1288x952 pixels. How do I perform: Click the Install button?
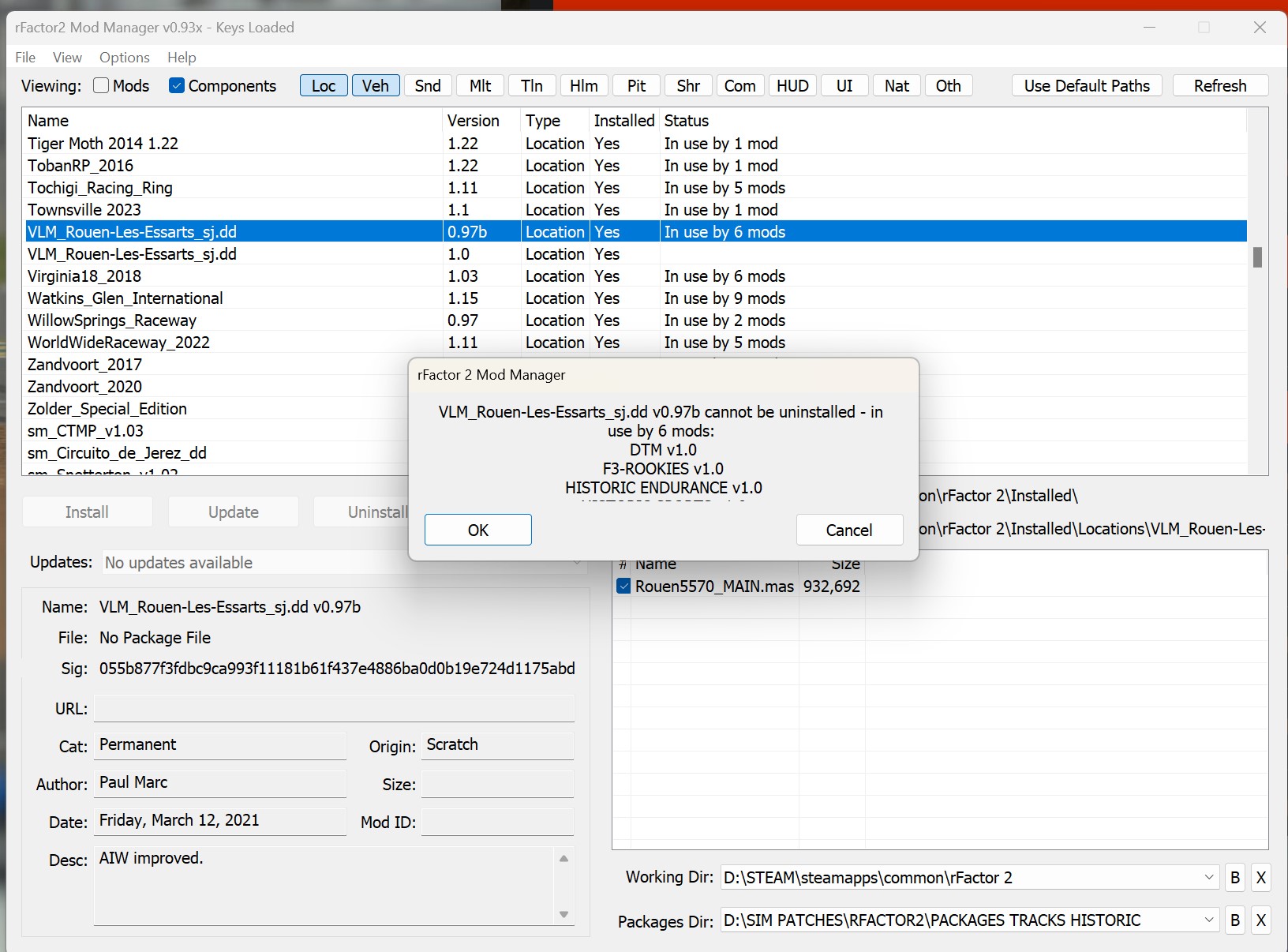pos(87,512)
